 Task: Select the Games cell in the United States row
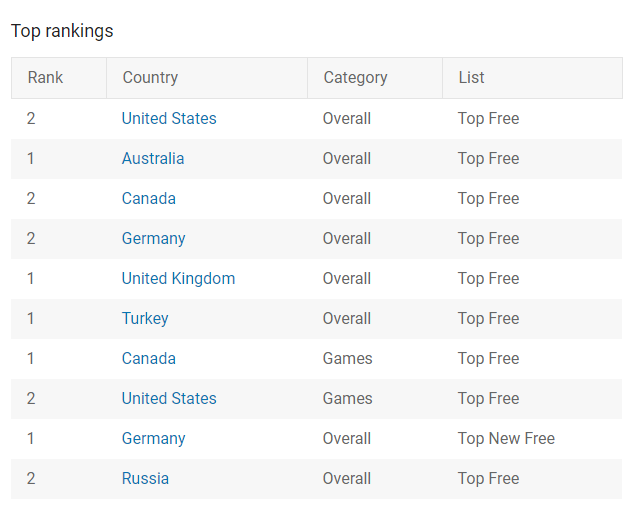pyautogui.click(x=347, y=398)
